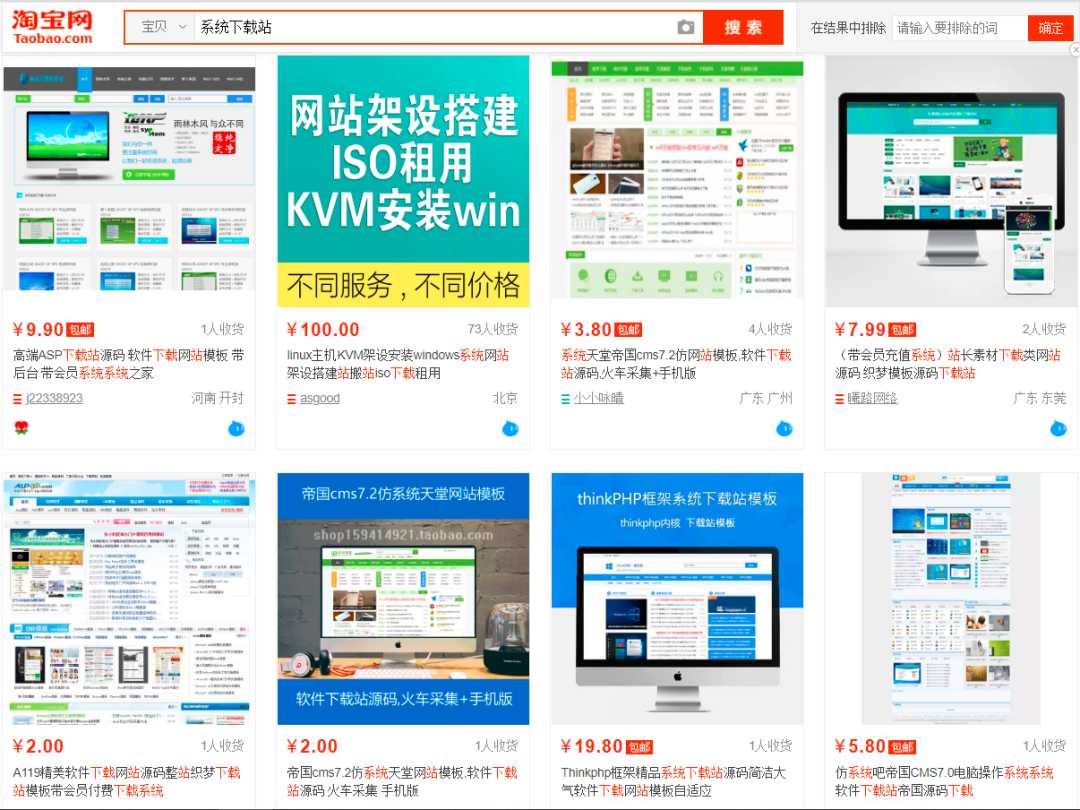Open the linux主机KVM架设 product title
Screen dimensions: 1080x810
[397, 364]
